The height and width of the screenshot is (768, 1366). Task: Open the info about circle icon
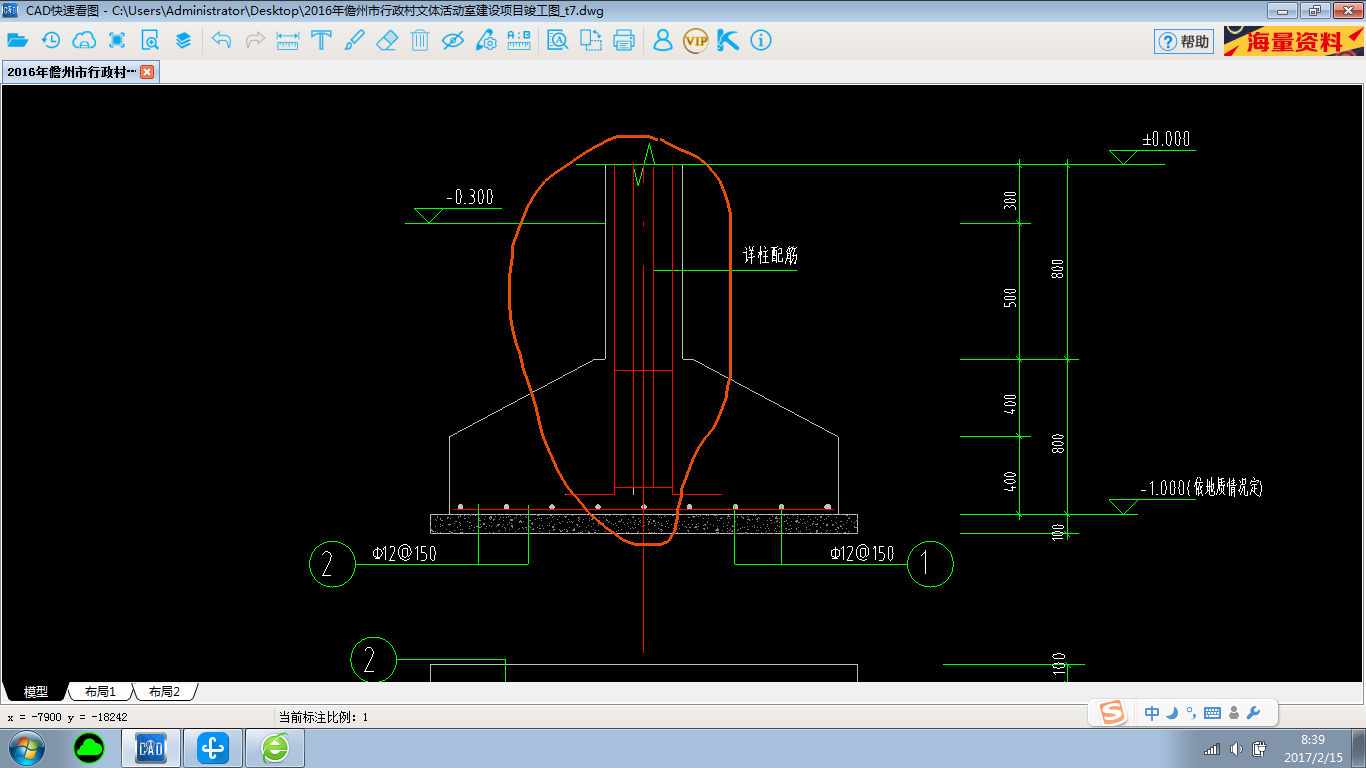(x=761, y=41)
